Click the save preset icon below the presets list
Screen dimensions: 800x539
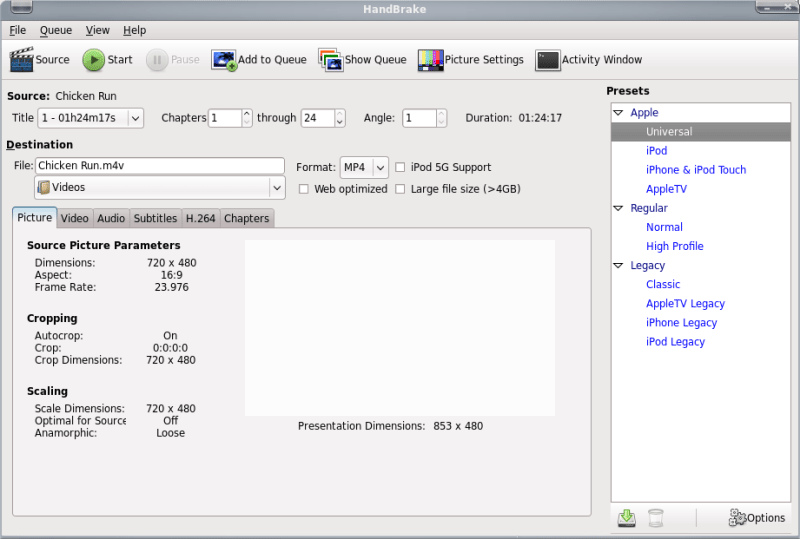(x=627, y=517)
